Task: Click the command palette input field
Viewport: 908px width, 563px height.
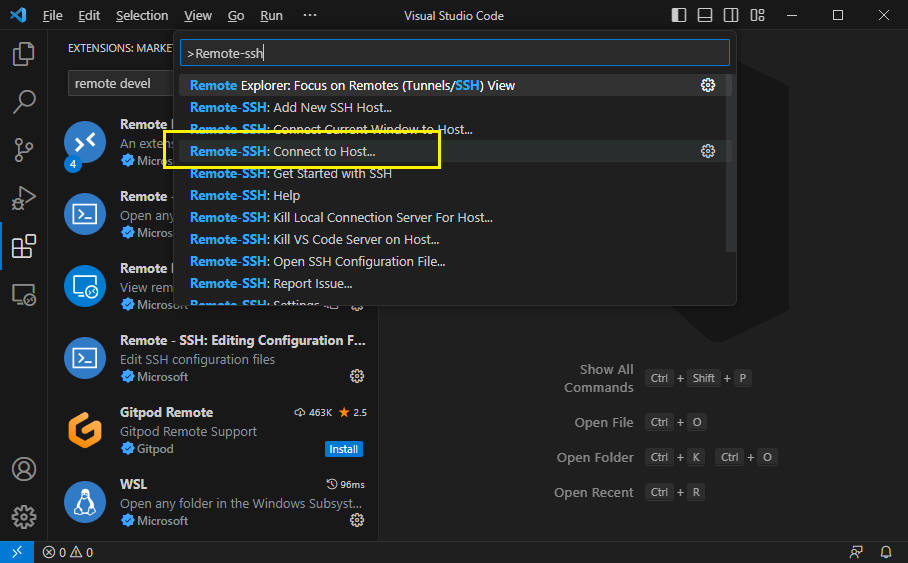Action: (455, 53)
